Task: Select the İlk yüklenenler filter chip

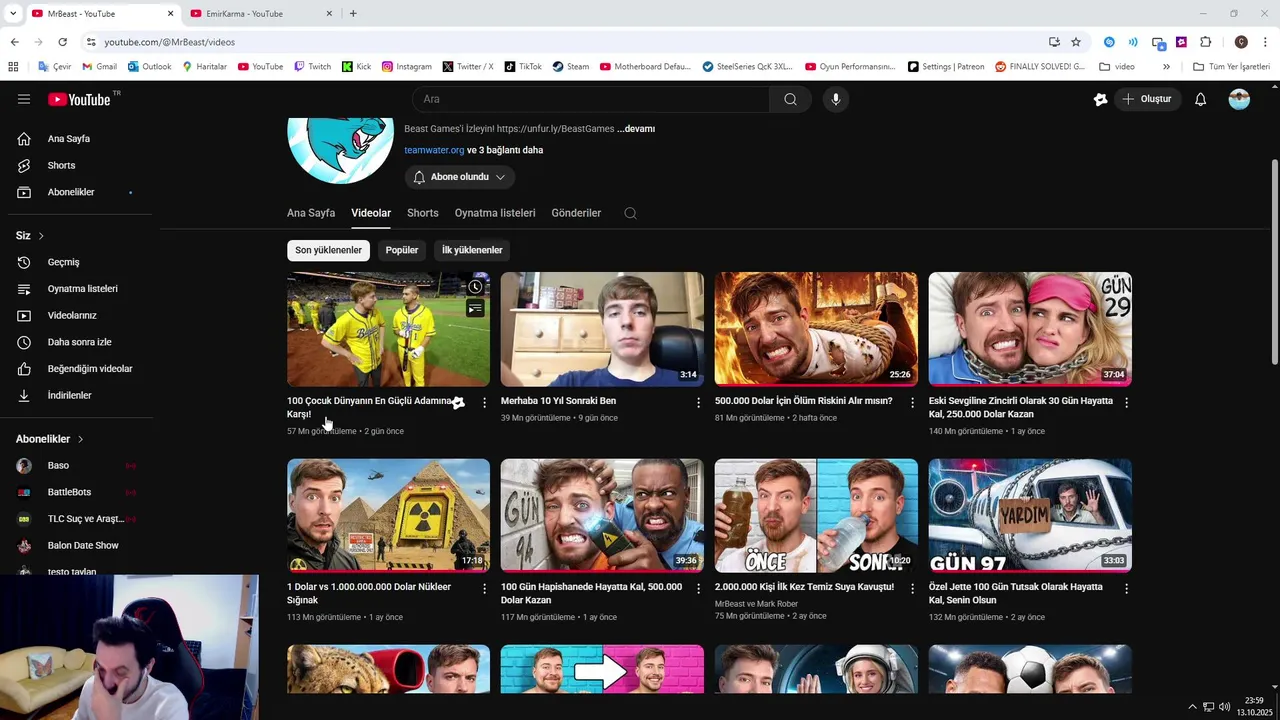Action: tap(472, 250)
